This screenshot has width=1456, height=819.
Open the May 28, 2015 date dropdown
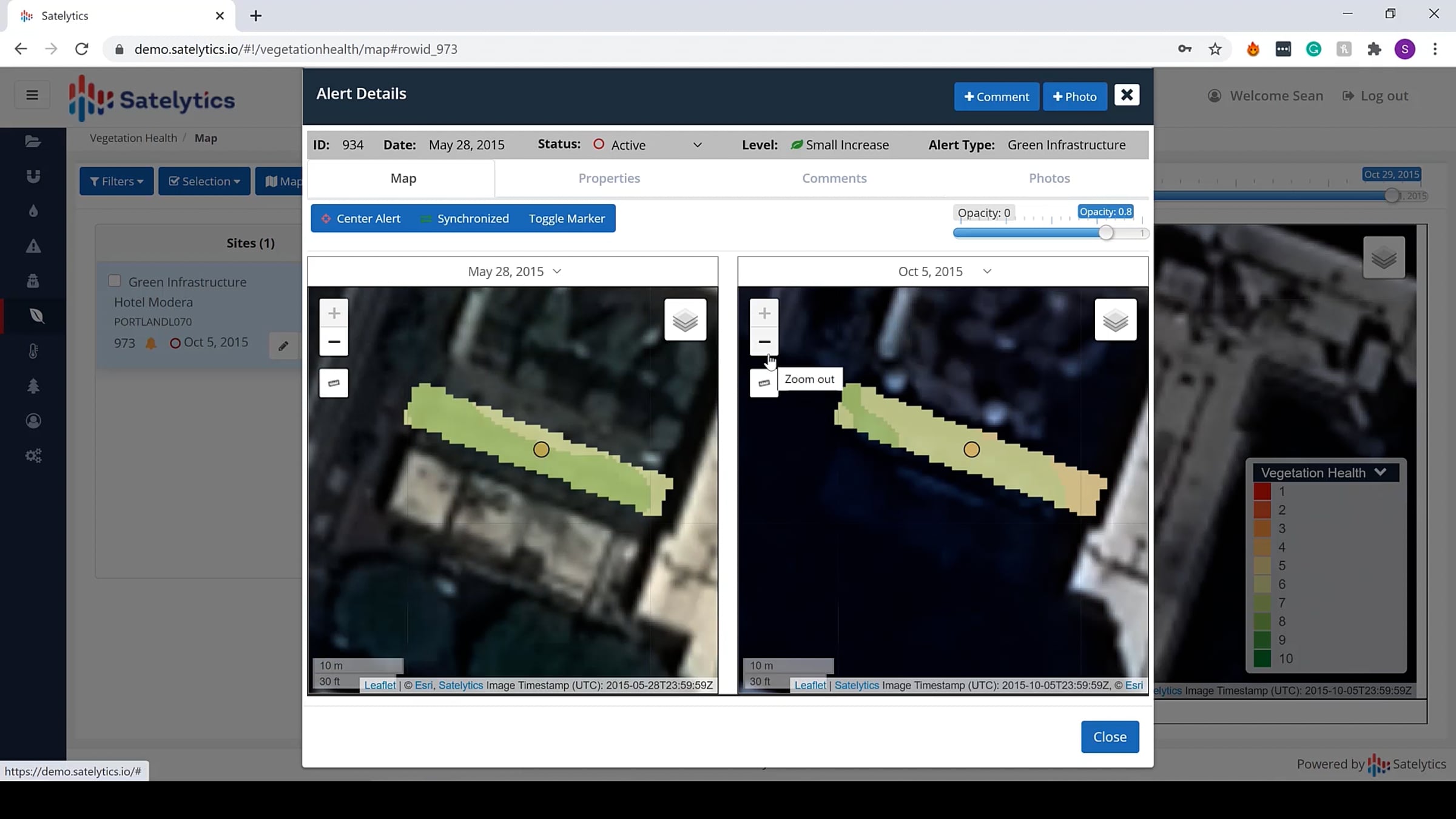(x=513, y=271)
